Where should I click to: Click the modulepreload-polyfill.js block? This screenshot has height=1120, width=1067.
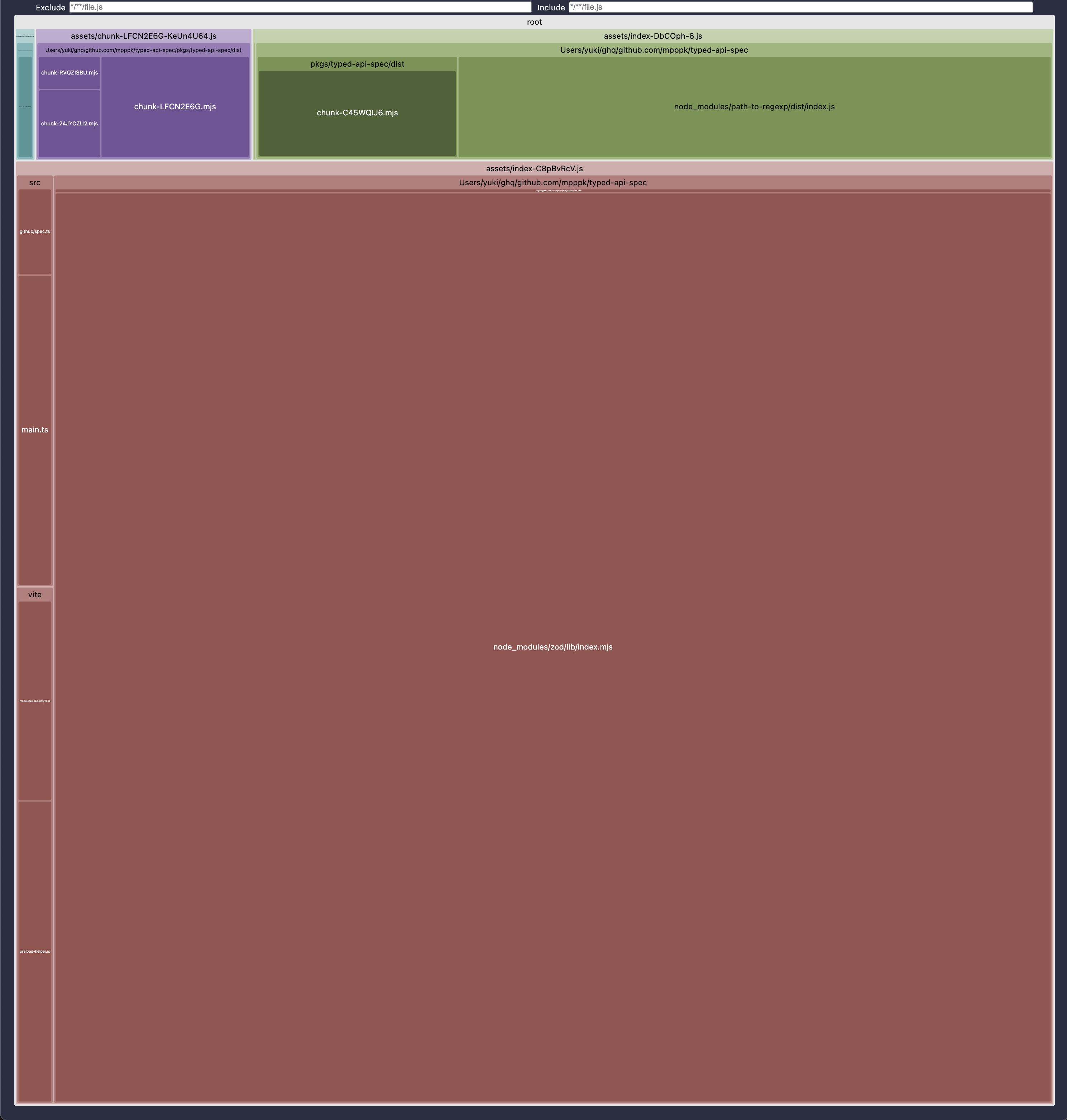[x=35, y=701]
